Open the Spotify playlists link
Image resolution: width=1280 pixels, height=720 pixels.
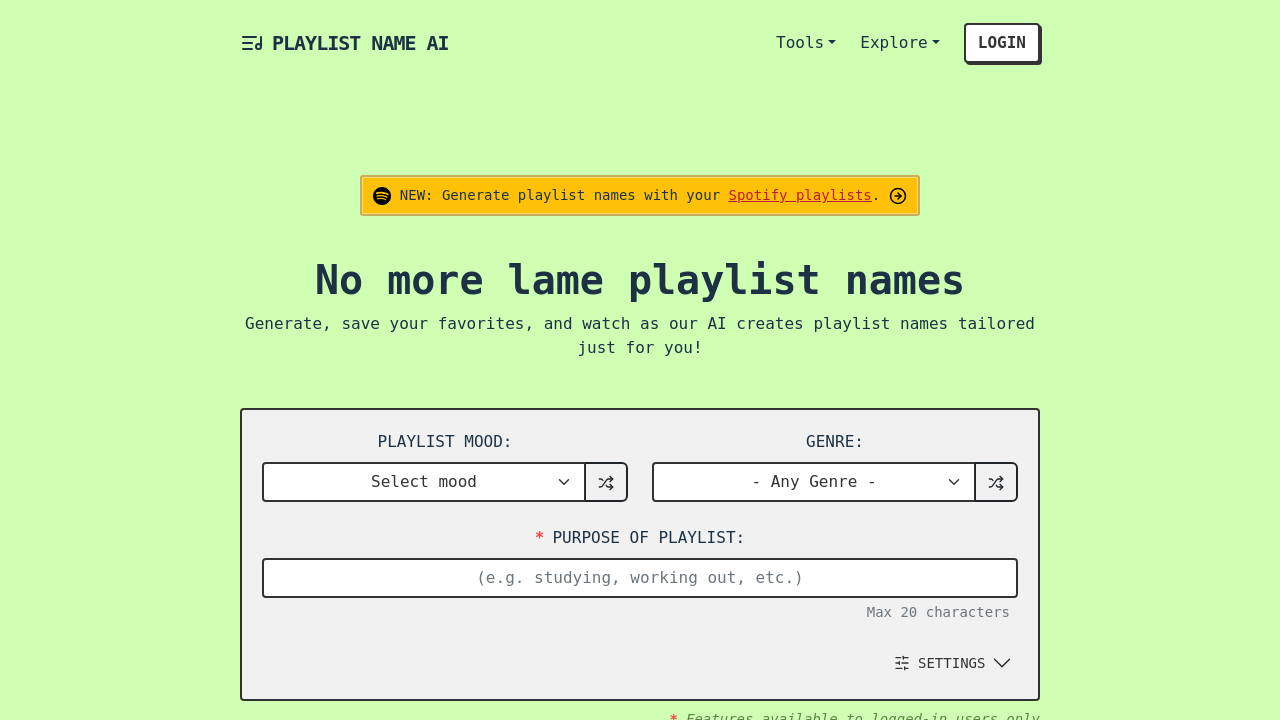point(800,194)
